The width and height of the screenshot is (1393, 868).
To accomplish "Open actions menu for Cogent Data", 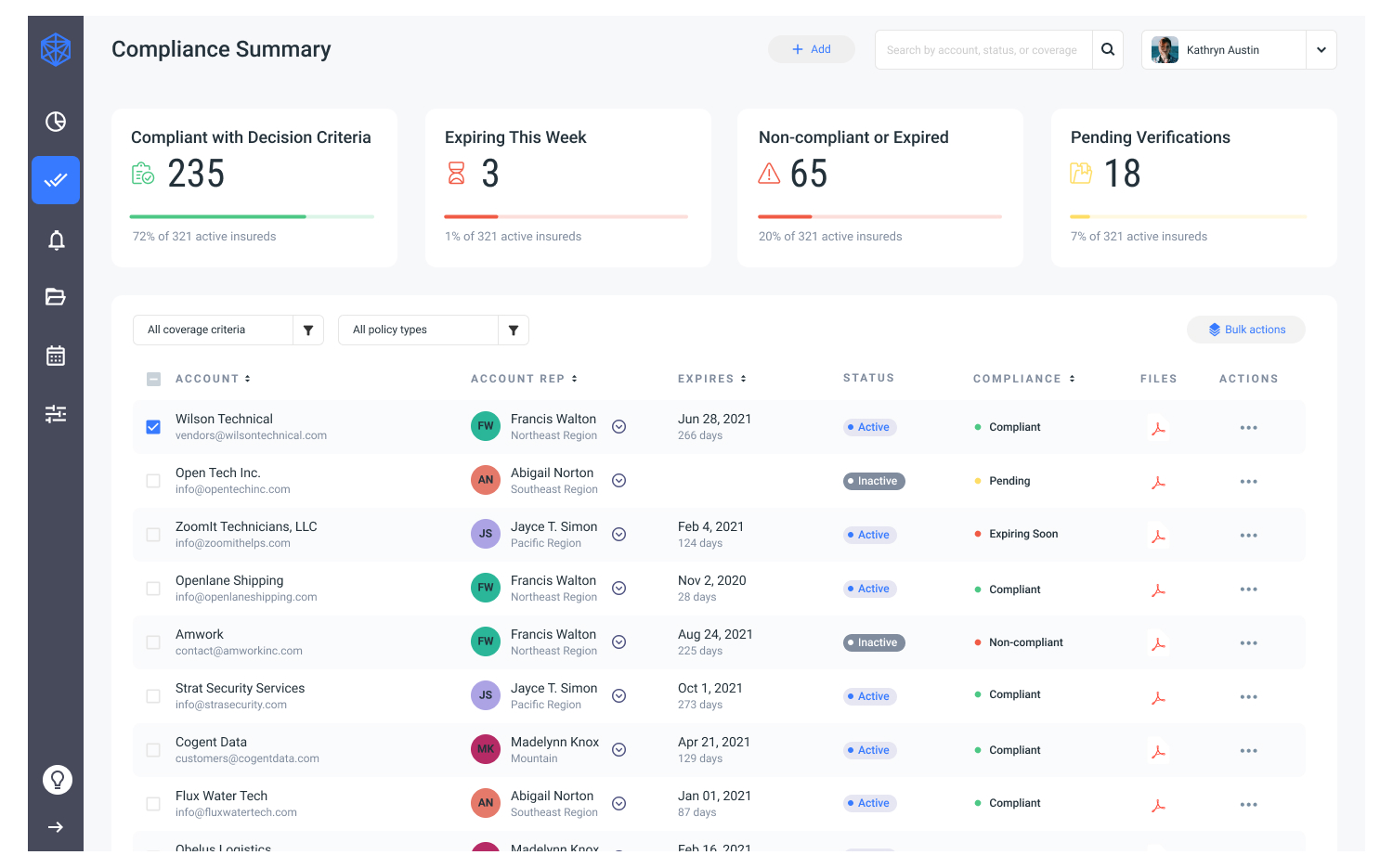I will click(x=1248, y=751).
